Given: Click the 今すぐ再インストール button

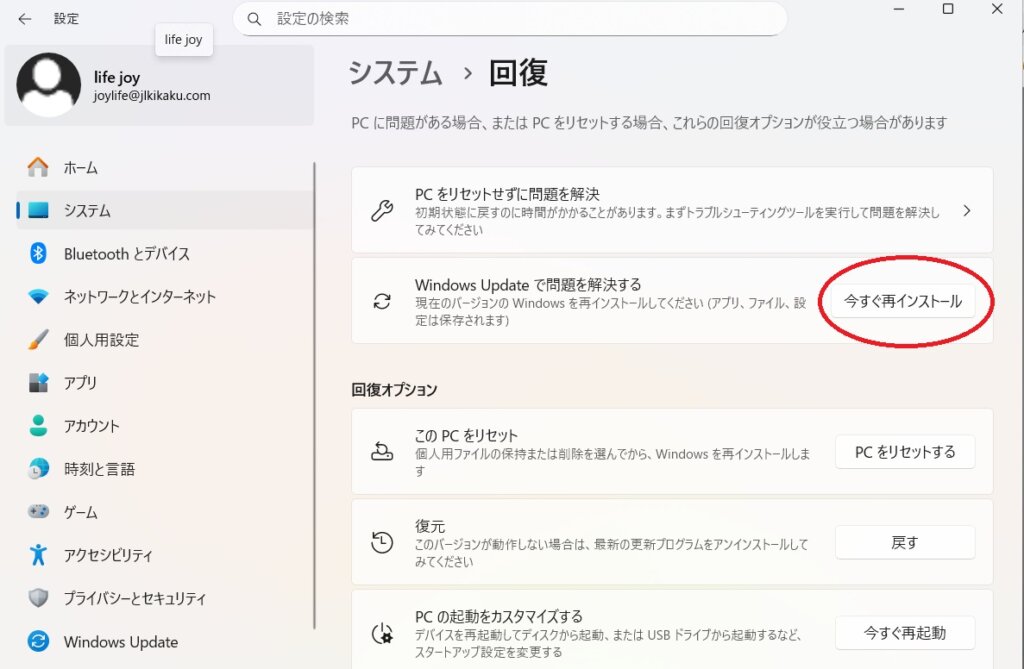Looking at the screenshot, I should 903,301.
